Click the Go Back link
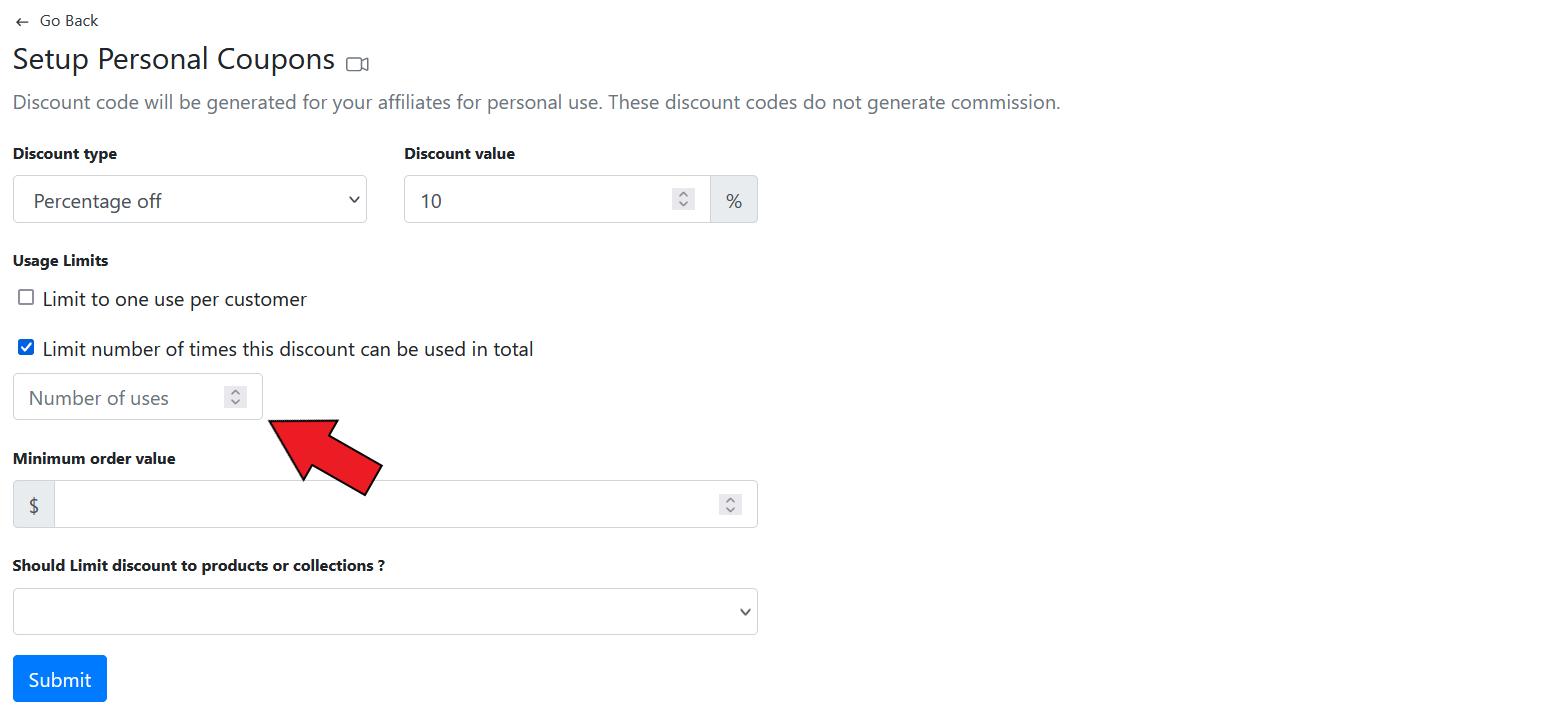The image size is (1551, 712). click(68, 21)
